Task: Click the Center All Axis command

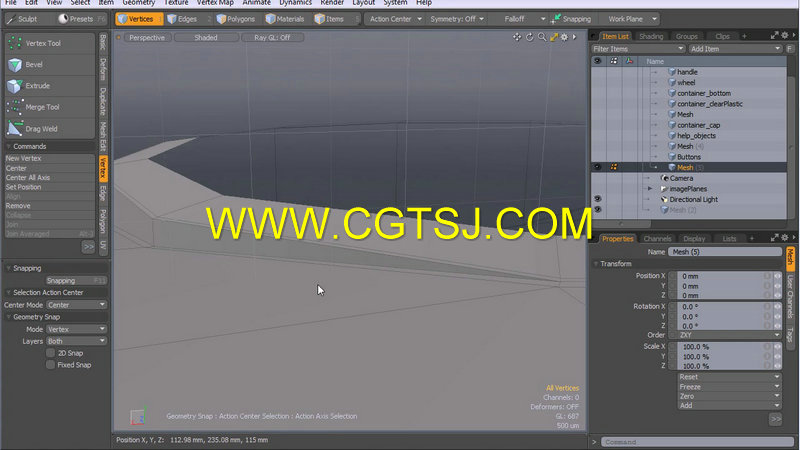Action: [49, 178]
